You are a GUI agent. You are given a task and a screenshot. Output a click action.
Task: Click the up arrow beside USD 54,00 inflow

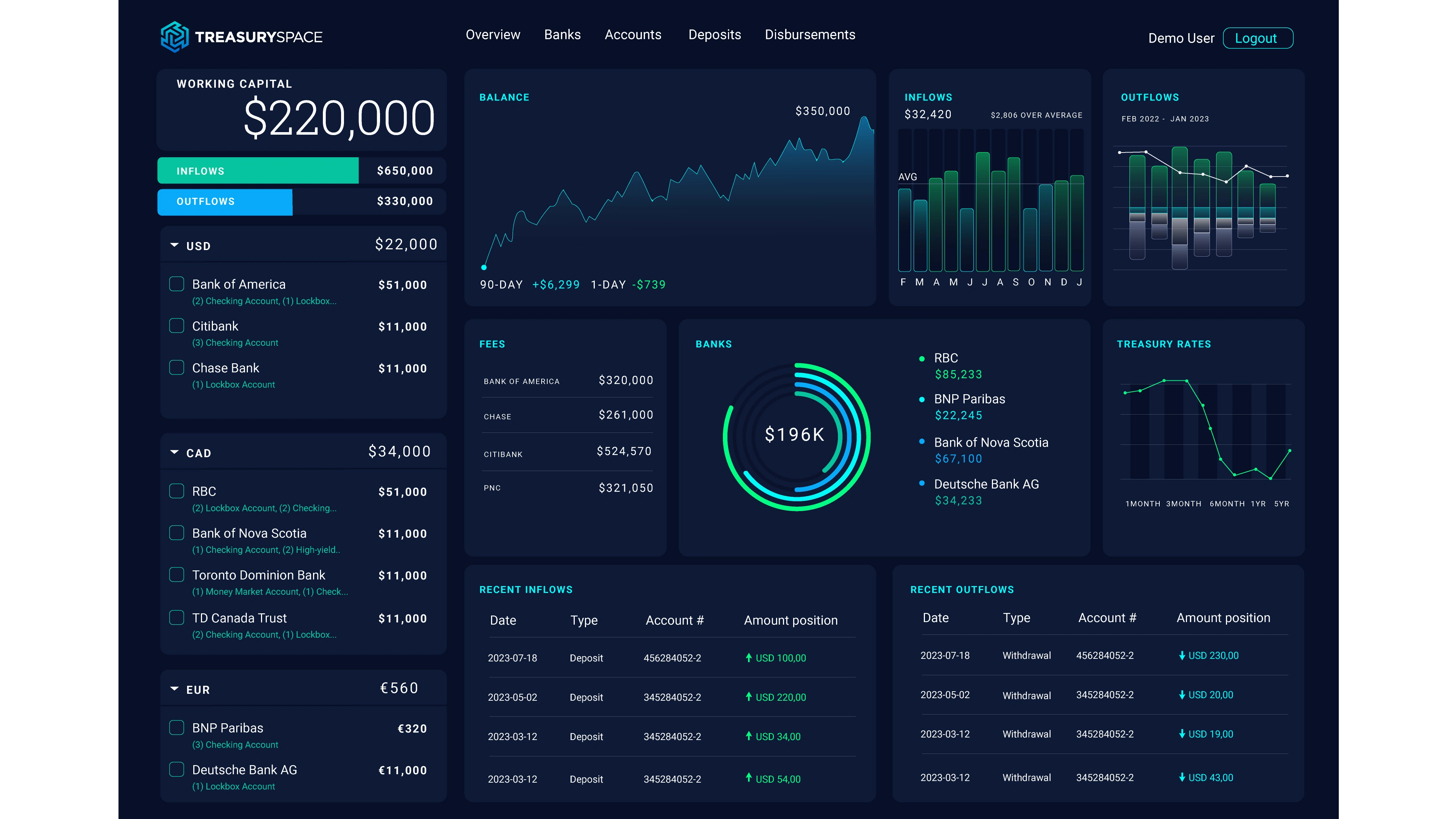click(x=748, y=778)
